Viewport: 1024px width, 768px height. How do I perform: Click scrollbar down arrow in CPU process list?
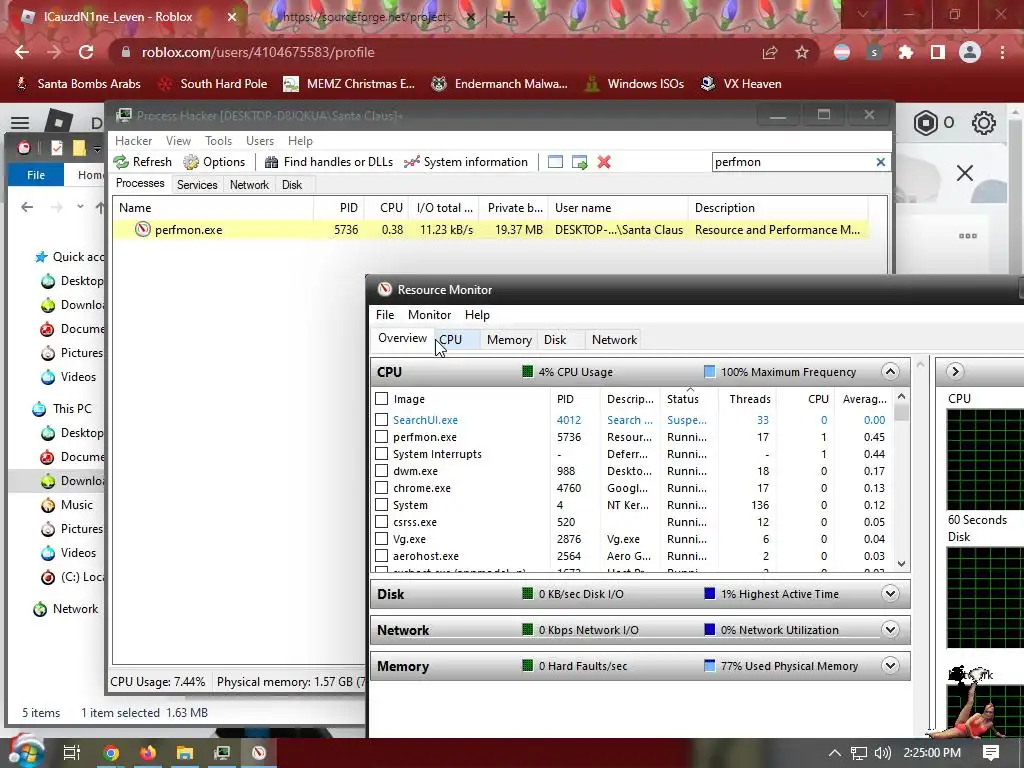tap(901, 564)
